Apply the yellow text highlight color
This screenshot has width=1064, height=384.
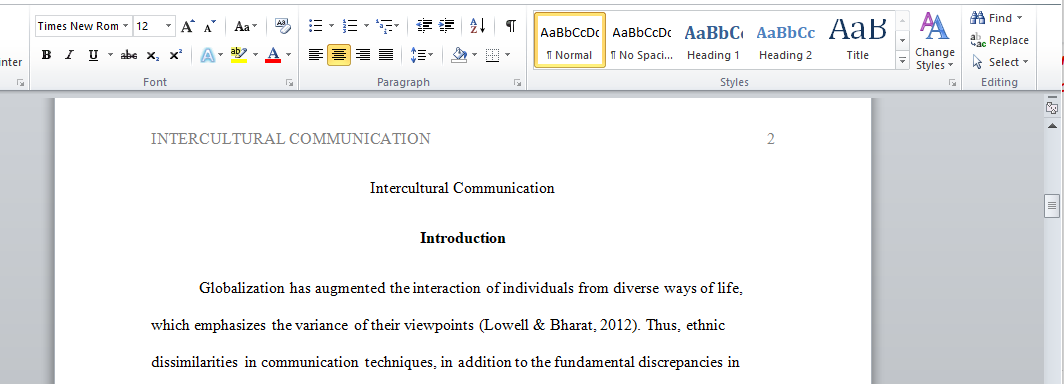click(x=239, y=55)
